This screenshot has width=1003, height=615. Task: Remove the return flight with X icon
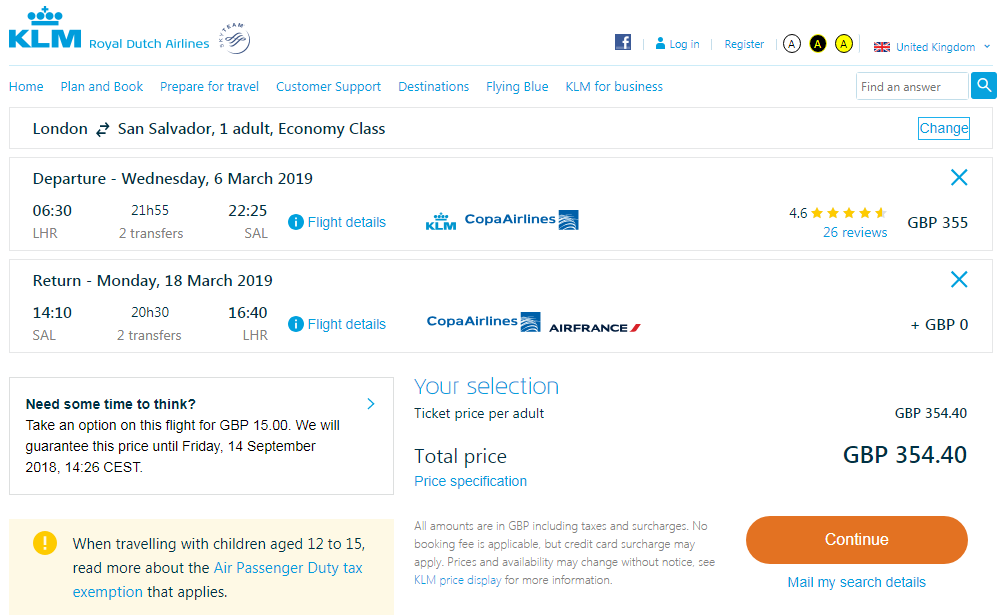[x=958, y=279]
